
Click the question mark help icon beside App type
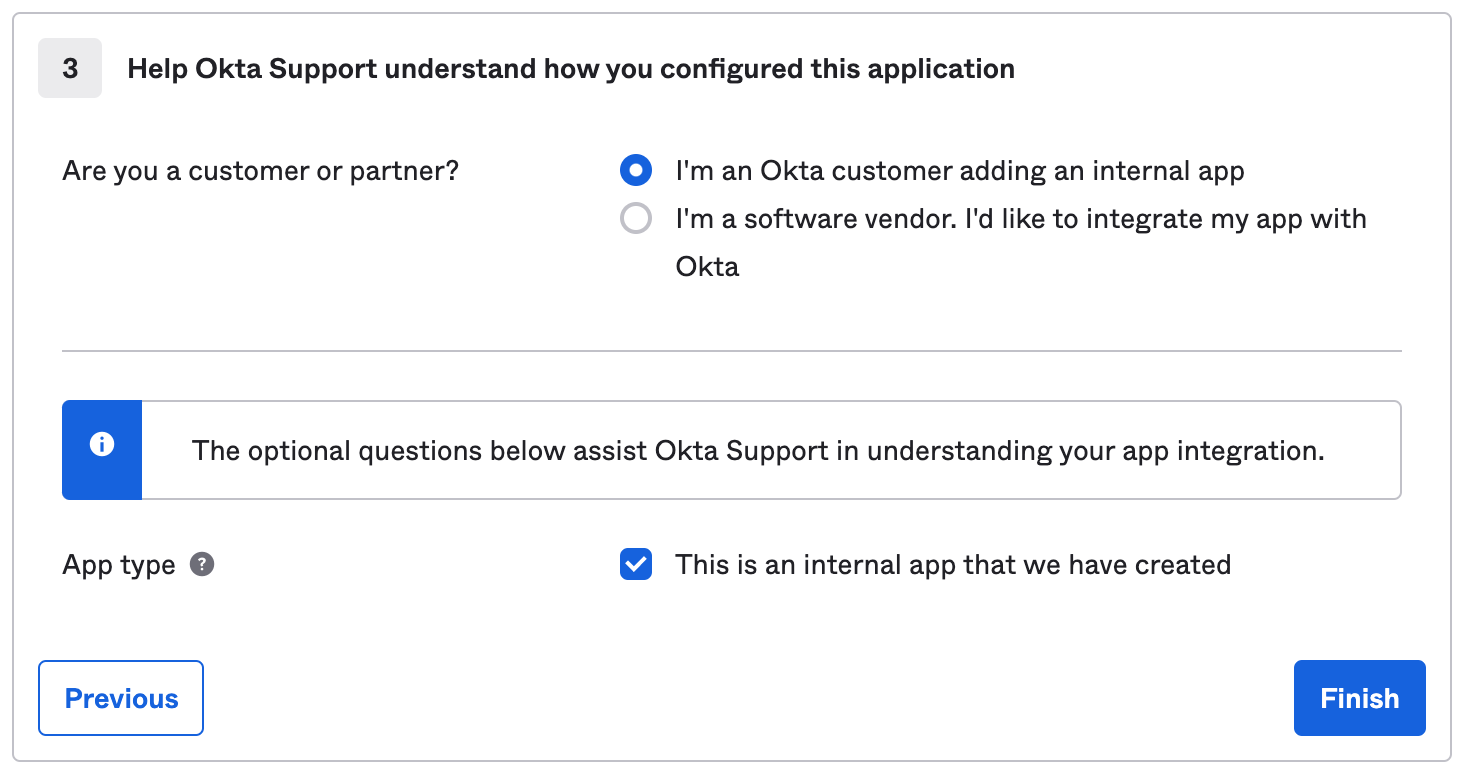point(202,565)
